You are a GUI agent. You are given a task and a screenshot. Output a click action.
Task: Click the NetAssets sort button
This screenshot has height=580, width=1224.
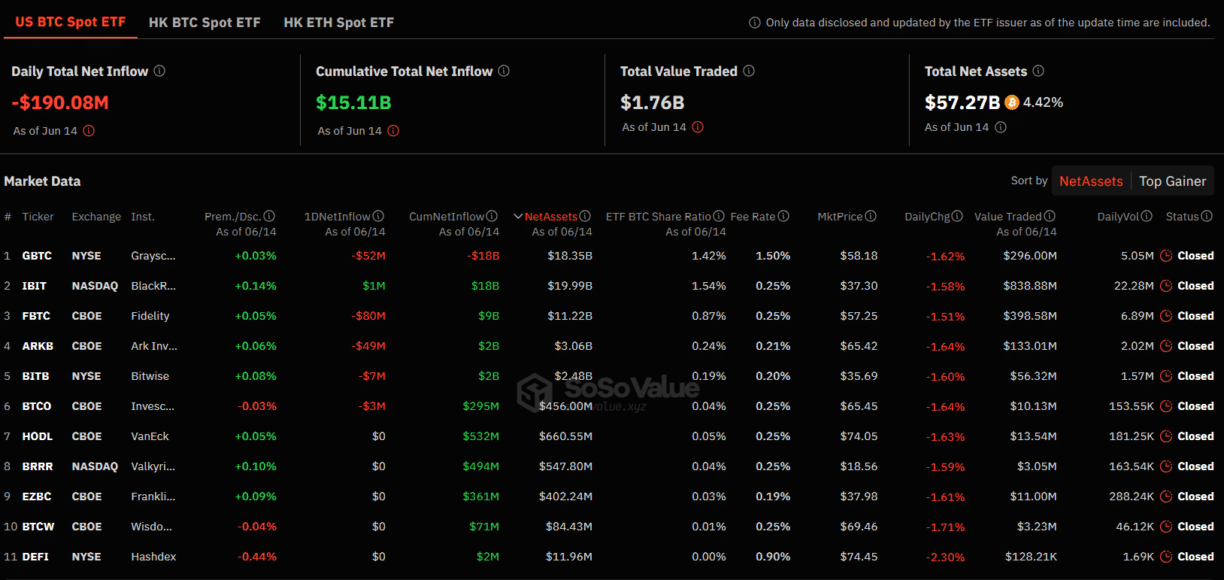pos(1091,181)
